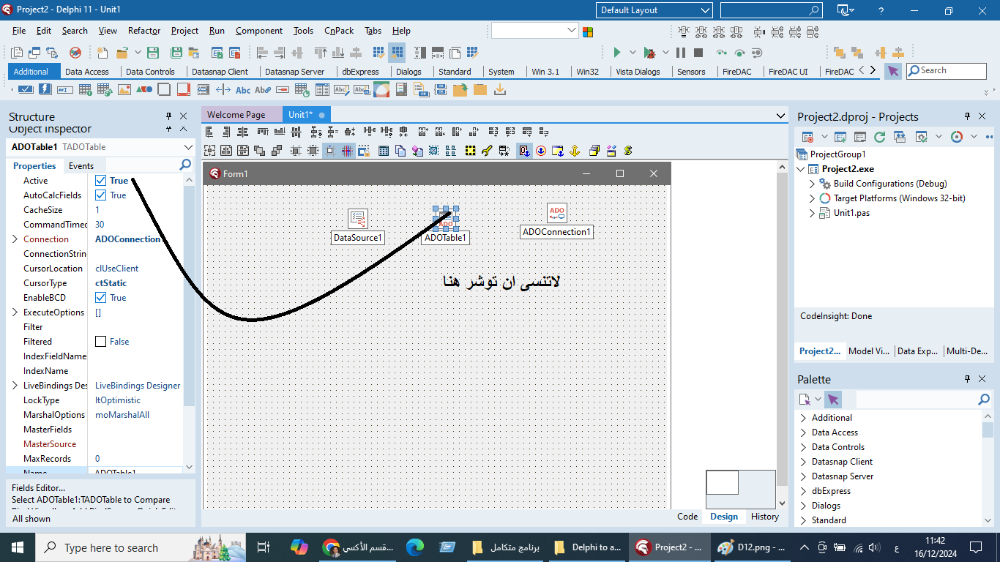1000x562 pixels.
Task: Open the Model View tab in Projects panel
Action: tap(869, 351)
